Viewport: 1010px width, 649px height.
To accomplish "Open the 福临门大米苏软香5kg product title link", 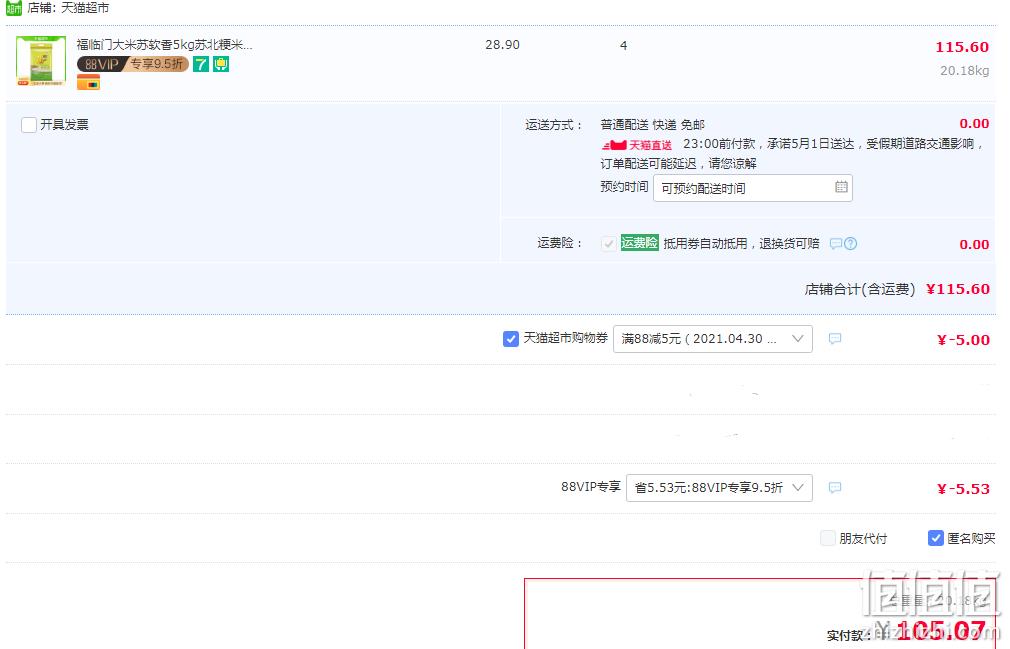I will coord(164,45).
